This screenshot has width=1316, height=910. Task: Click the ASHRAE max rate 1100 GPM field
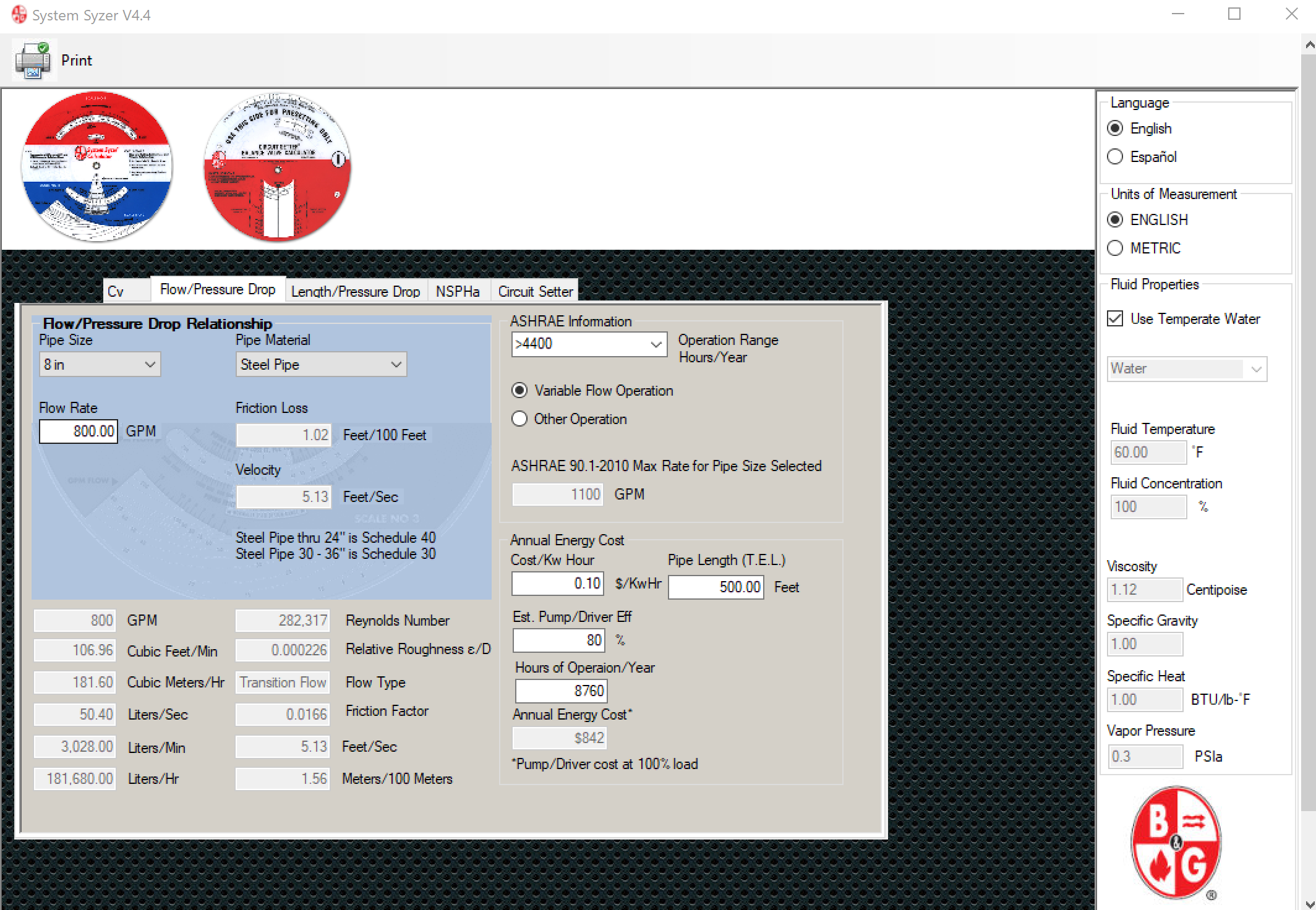click(x=558, y=494)
